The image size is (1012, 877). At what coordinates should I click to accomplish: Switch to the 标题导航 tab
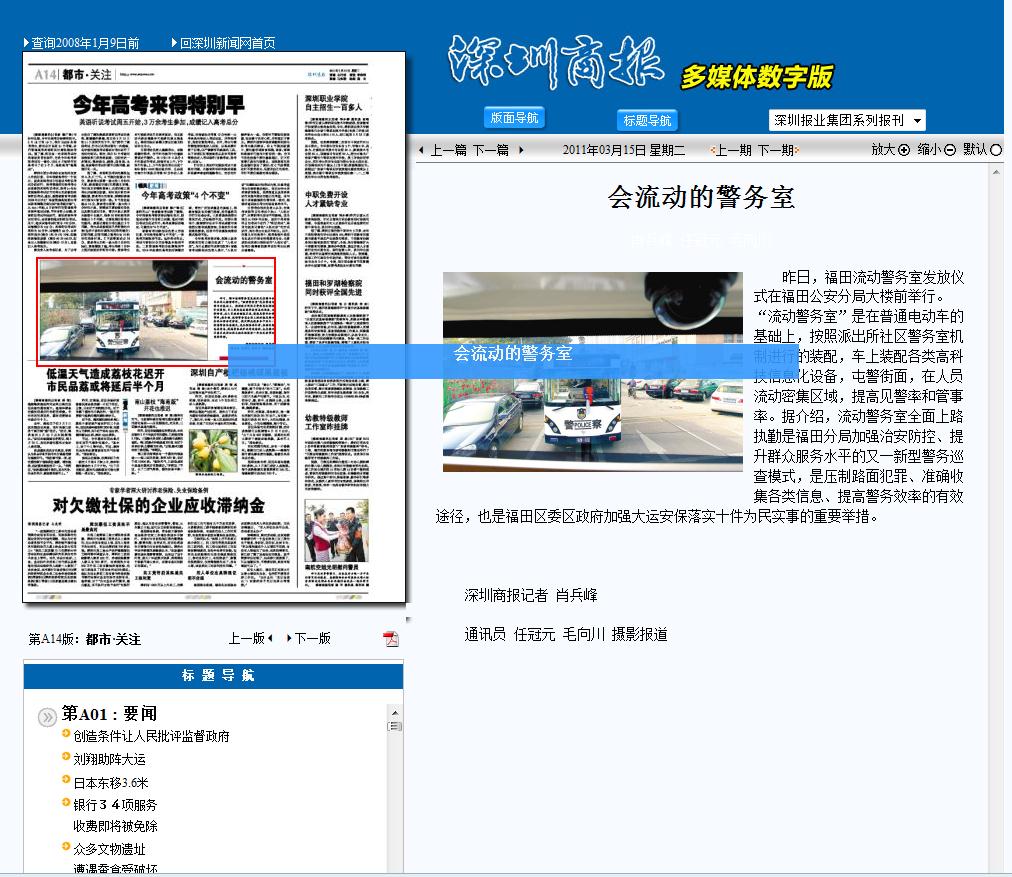[x=647, y=121]
